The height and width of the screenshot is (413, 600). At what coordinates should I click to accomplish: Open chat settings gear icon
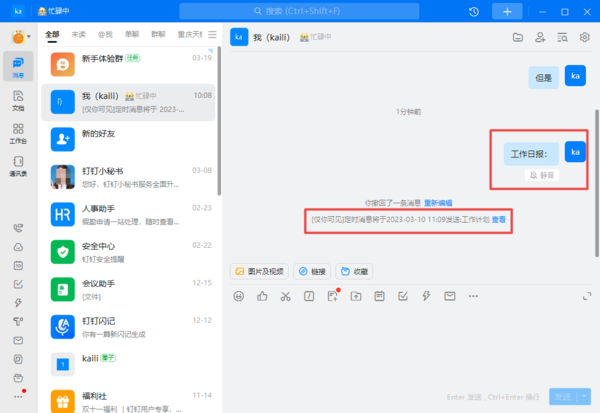pos(585,37)
